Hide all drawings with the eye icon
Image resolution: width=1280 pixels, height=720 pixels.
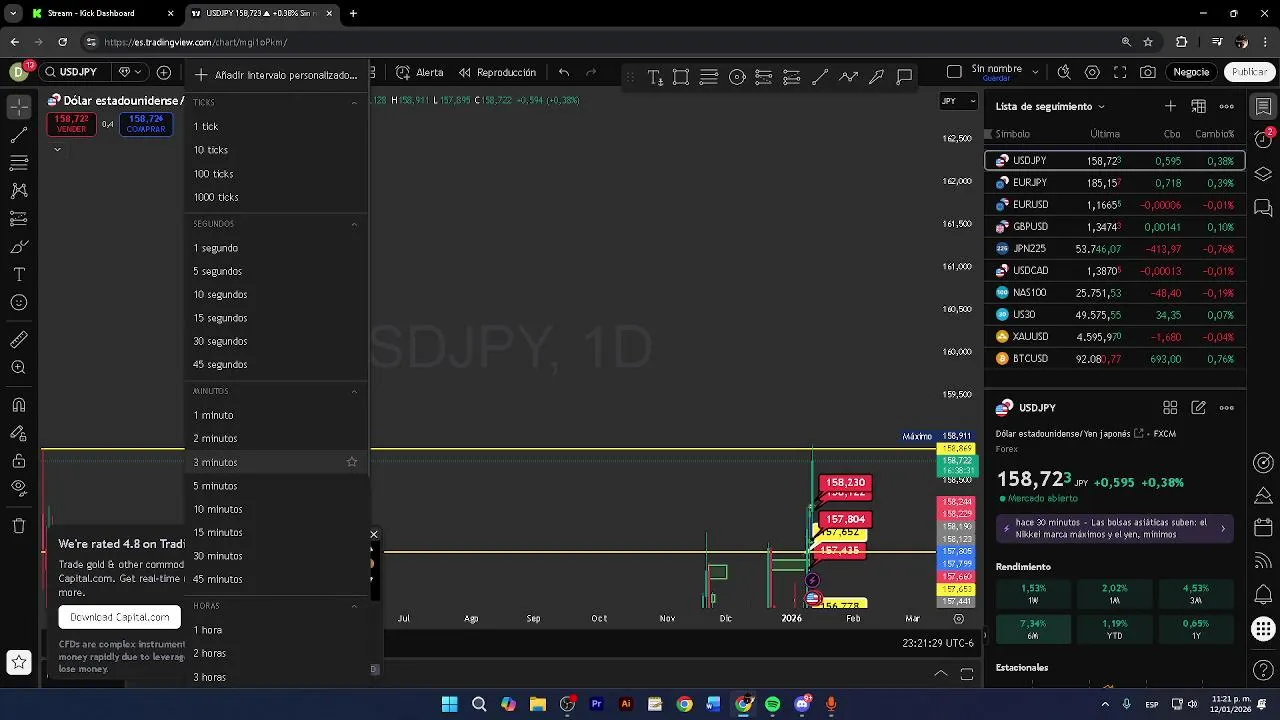click(19, 488)
